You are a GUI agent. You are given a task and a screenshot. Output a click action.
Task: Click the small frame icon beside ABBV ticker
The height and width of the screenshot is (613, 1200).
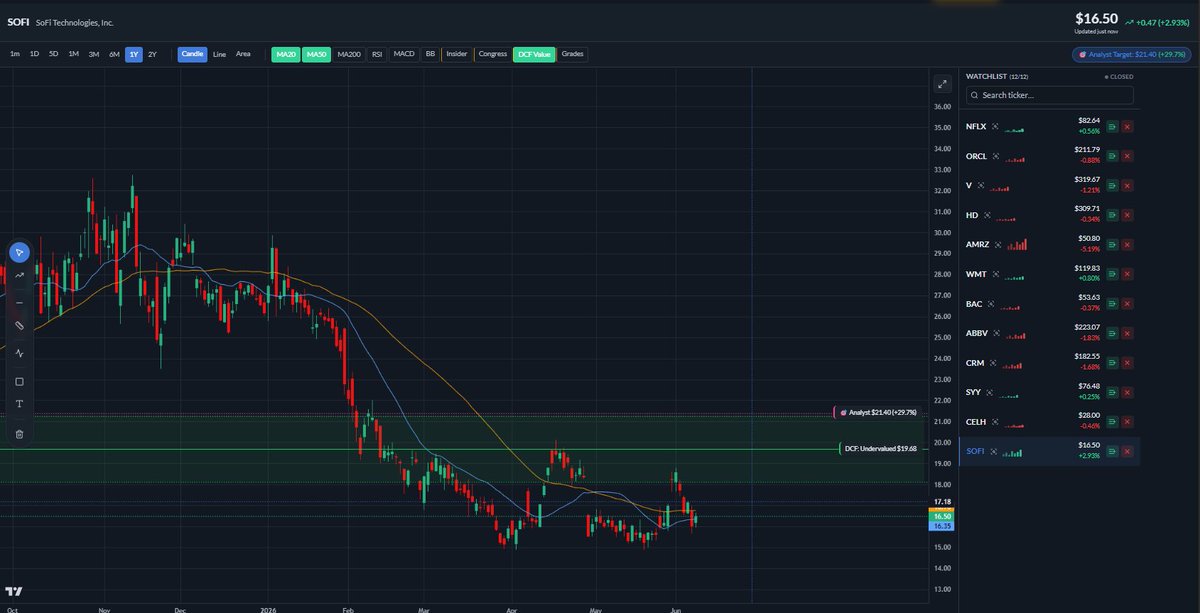click(998, 334)
